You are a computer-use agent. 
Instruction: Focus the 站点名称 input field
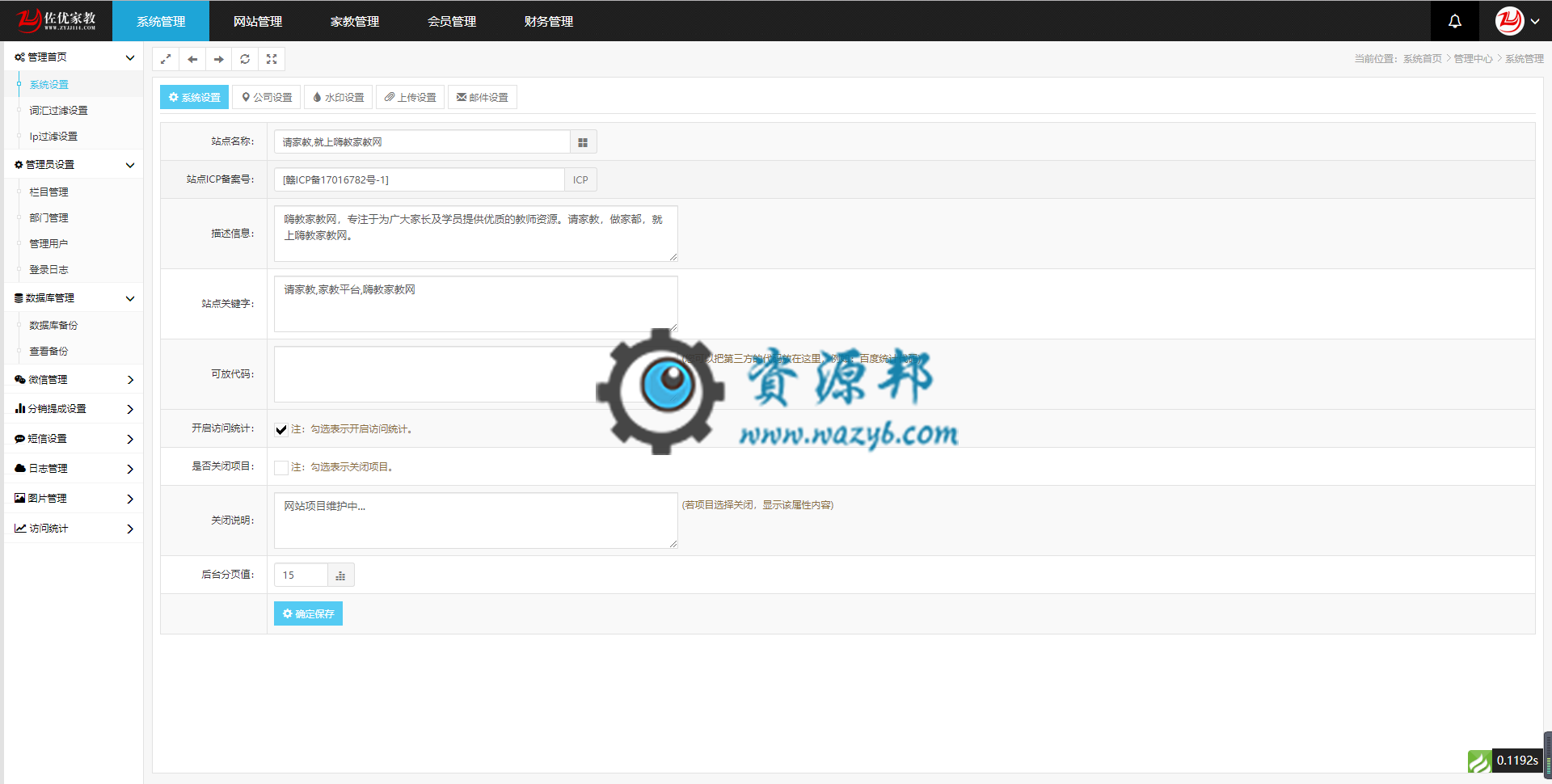(422, 142)
